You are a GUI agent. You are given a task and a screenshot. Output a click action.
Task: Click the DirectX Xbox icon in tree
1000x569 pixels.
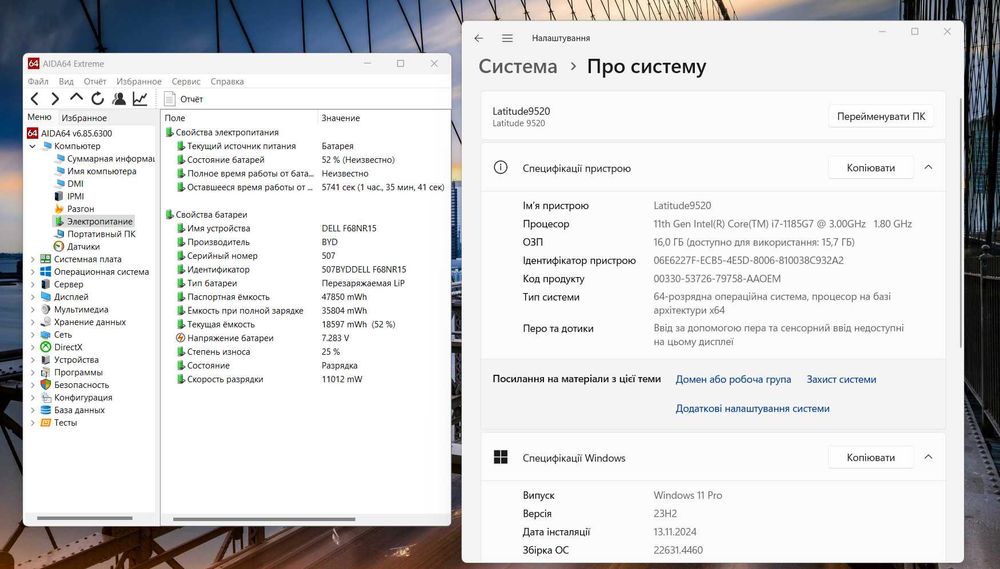coord(45,347)
